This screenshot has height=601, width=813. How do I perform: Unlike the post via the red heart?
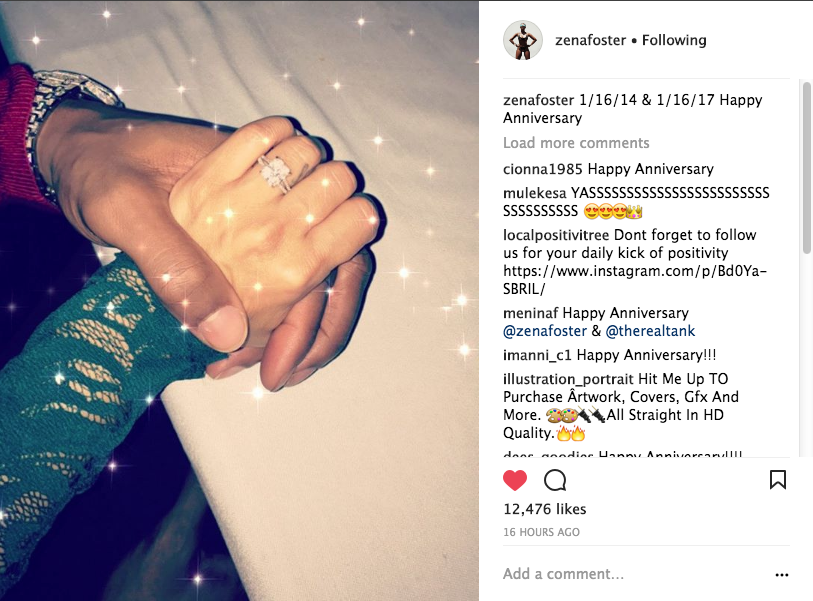click(515, 480)
